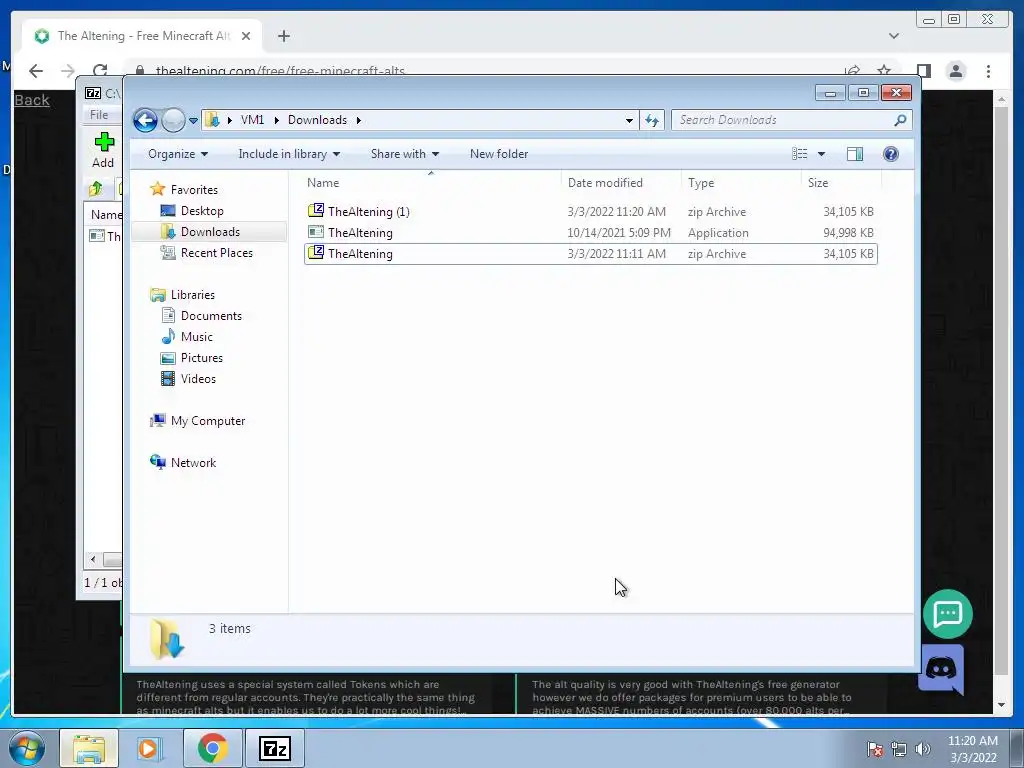1024x768 pixels.
Task: Click My Computer in the sidebar
Action: (x=208, y=421)
